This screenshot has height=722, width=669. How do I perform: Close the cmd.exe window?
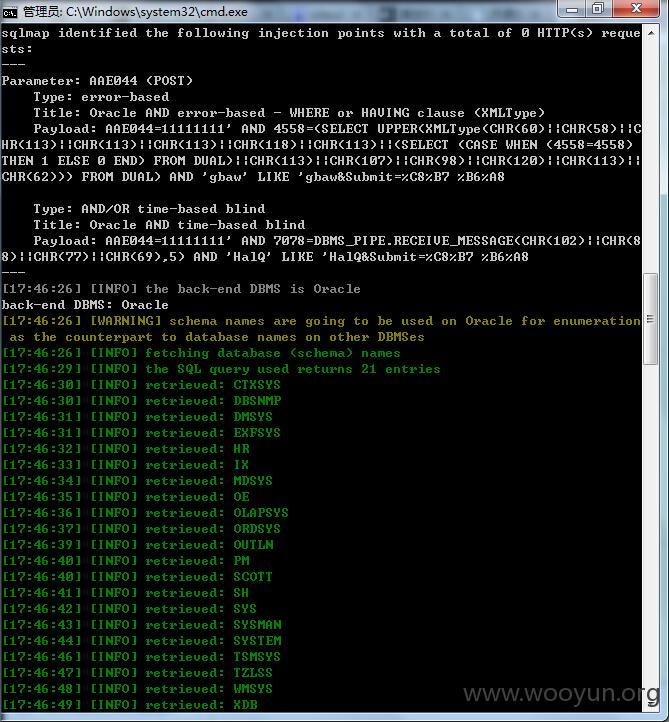point(637,9)
